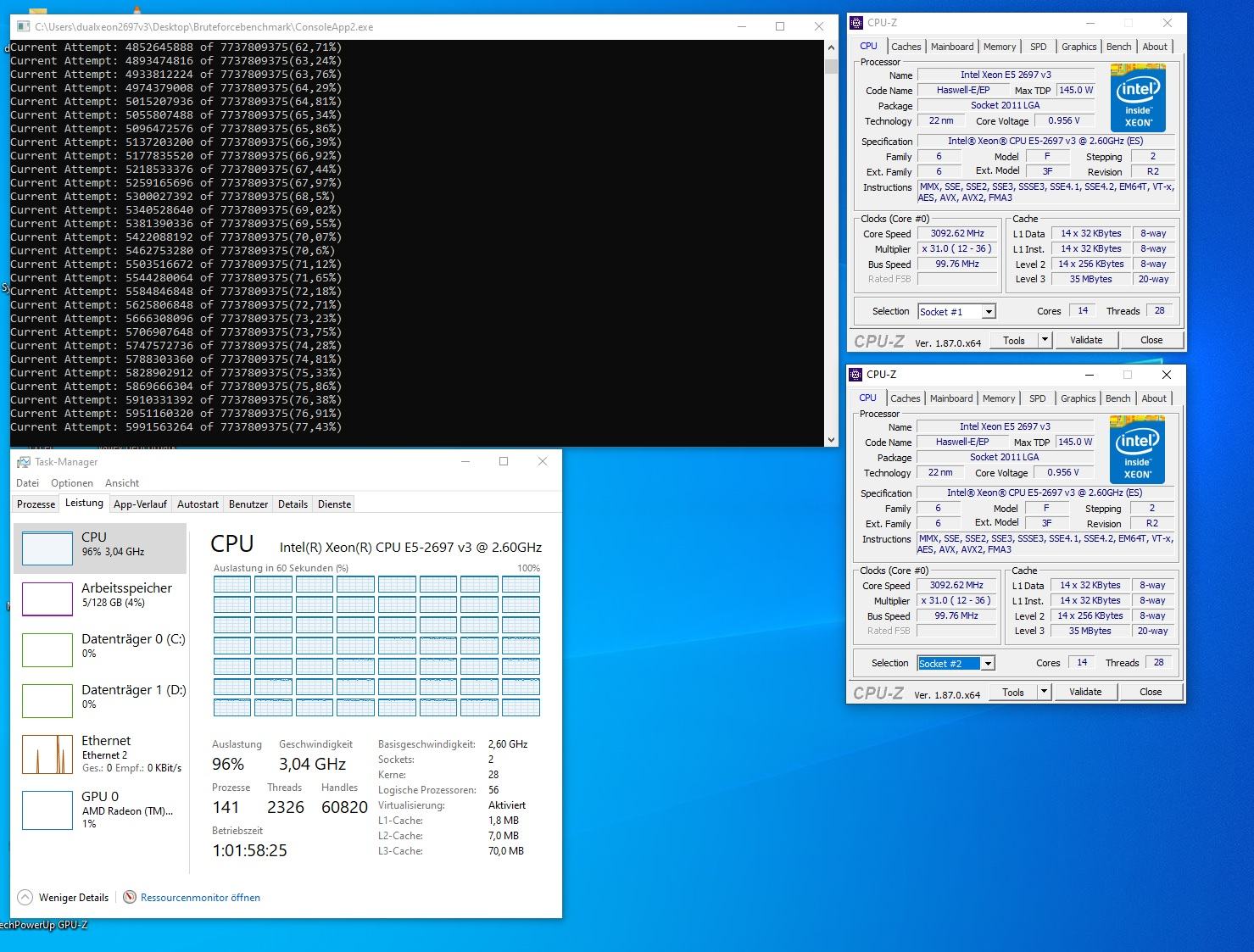Image resolution: width=1254 pixels, height=952 pixels.
Task: Click Close button in upper CPU-Z window
Action: tap(1151, 340)
